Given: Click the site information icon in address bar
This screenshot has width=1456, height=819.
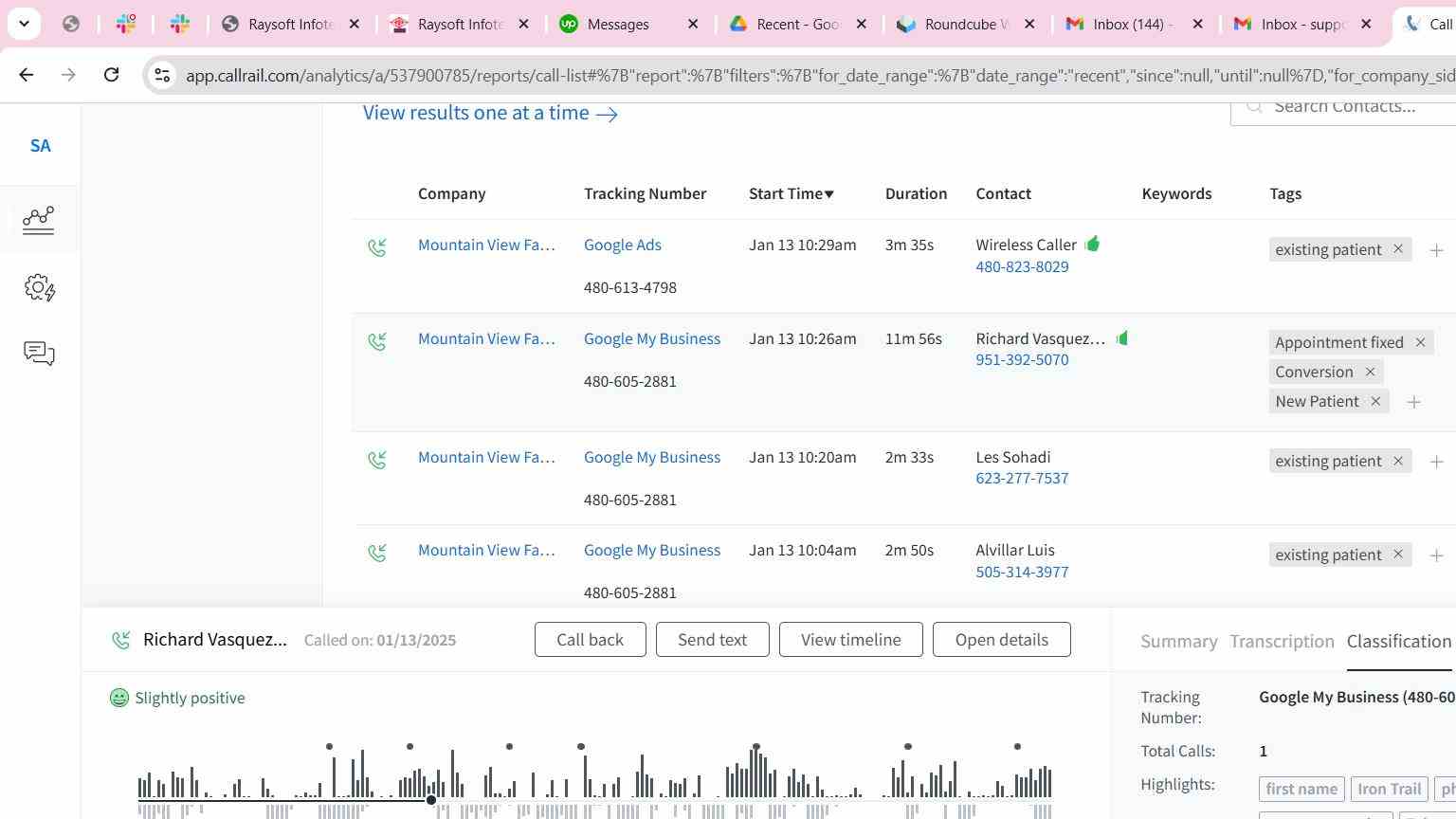Looking at the screenshot, I should tap(162, 75).
